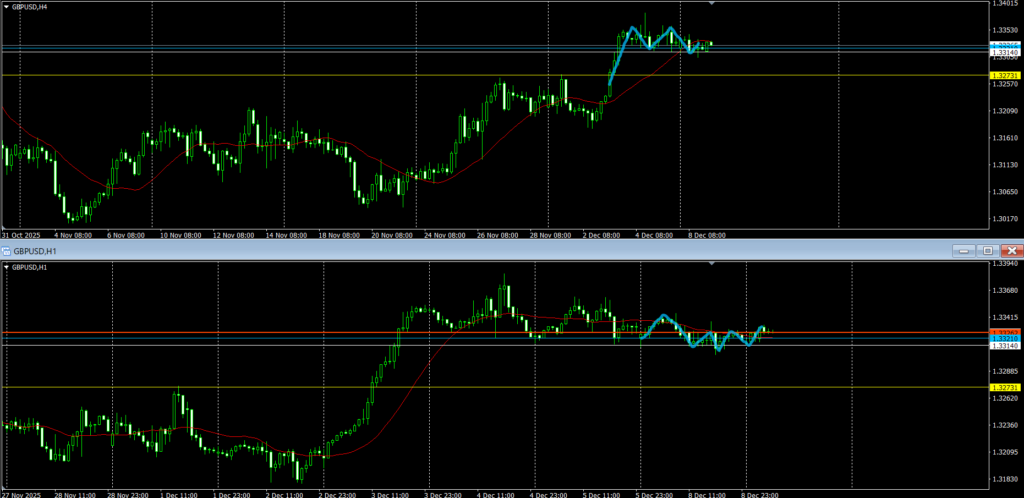Select the yellow horizontal line on H4 chart
This screenshot has width=1024, height=498.
tap(300, 75)
